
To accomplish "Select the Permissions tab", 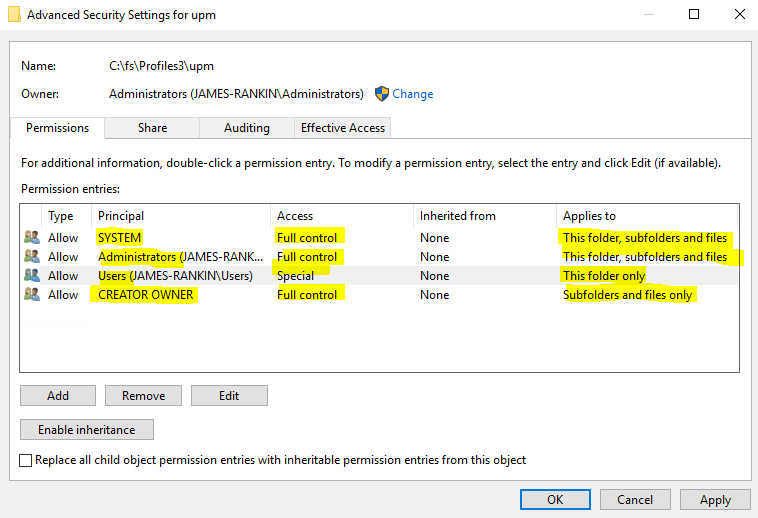I will coord(57,128).
